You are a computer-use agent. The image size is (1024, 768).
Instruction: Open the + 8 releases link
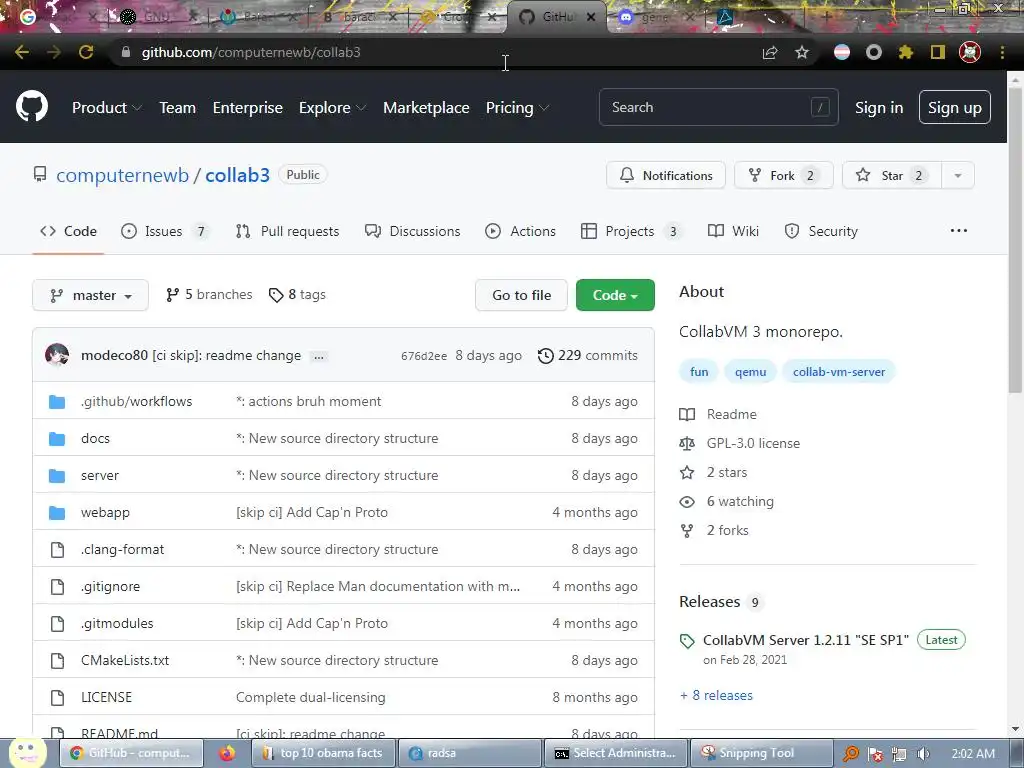(x=716, y=696)
